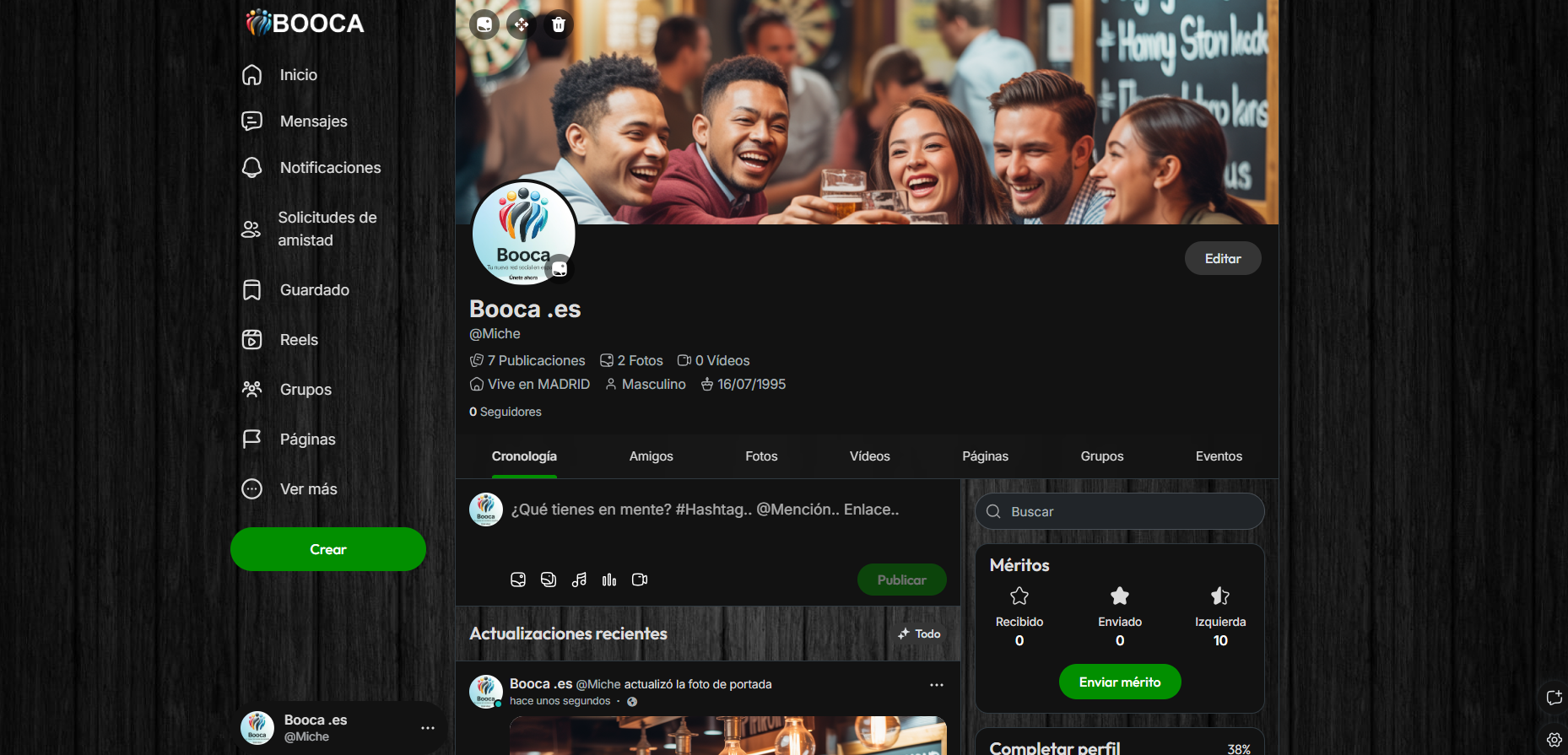Click the music note icon in composer
The image size is (1568, 755).
pyautogui.click(x=579, y=580)
